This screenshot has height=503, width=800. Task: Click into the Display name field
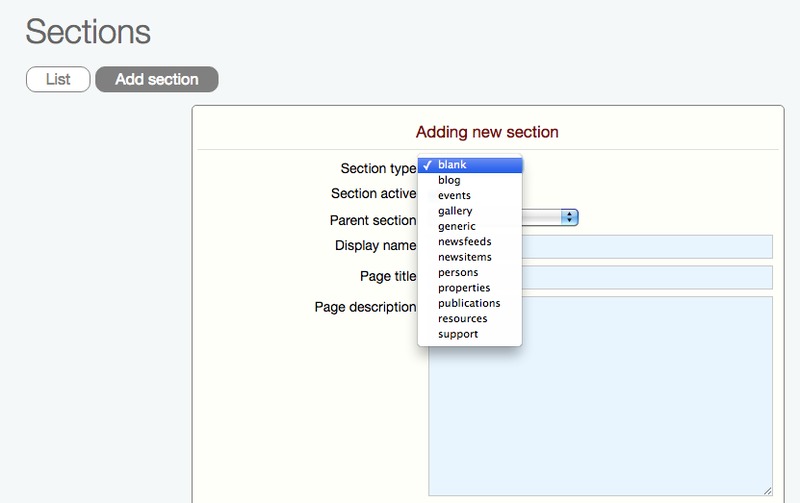[x=646, y=247]
